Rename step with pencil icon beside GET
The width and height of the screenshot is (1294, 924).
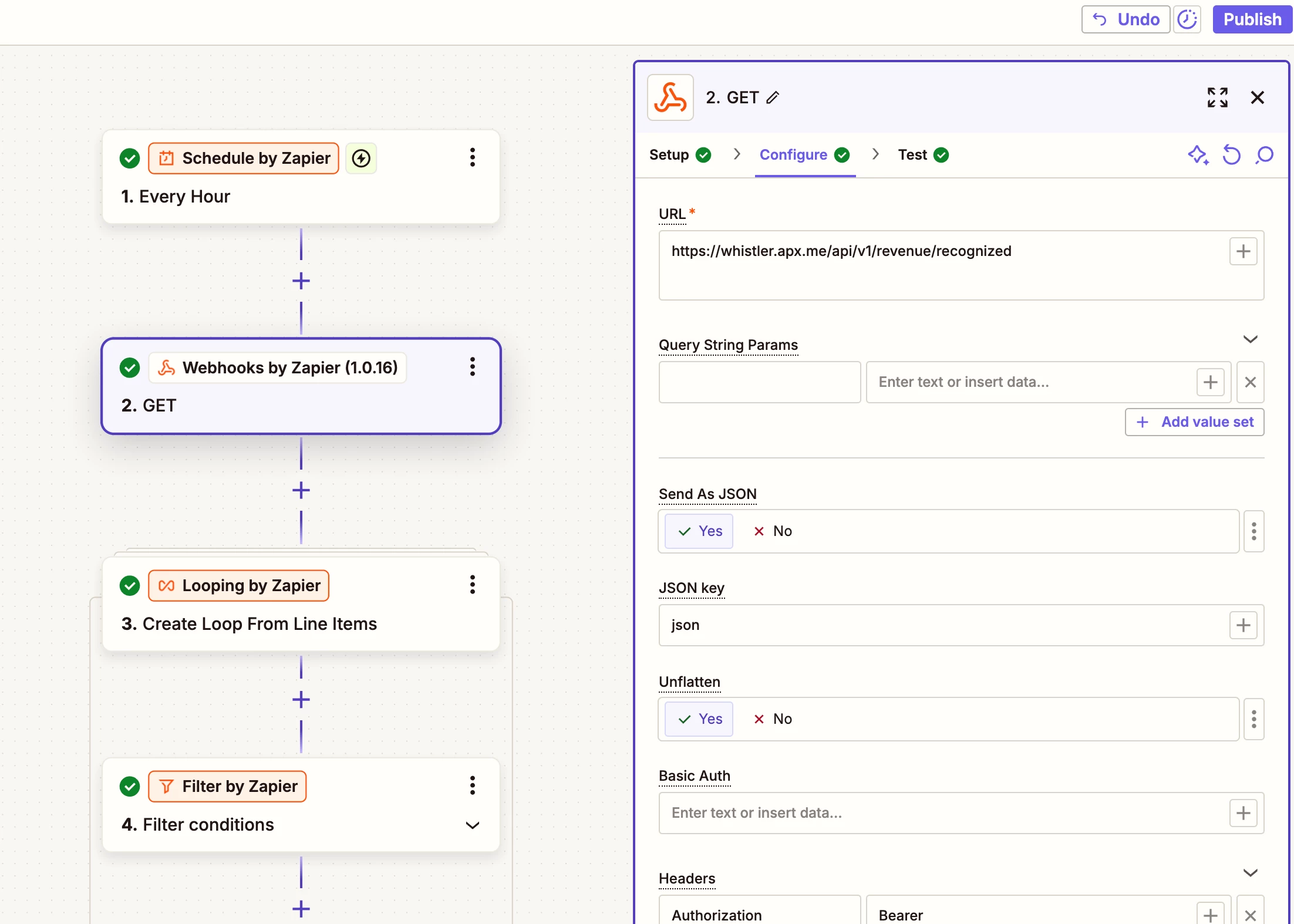coord(773,97)
